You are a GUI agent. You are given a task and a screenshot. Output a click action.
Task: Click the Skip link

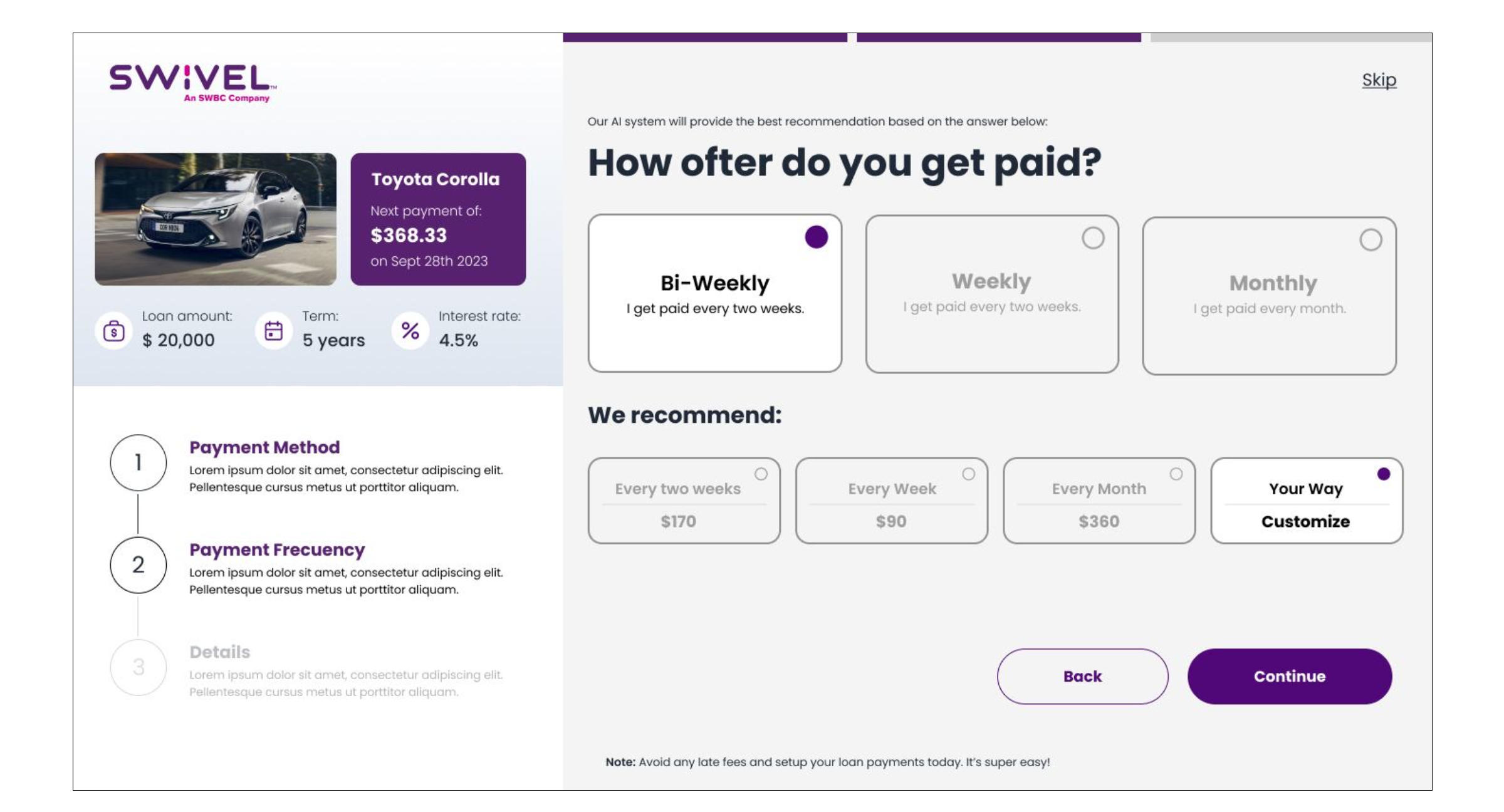pyautogui.click(x=1379, y=80)
